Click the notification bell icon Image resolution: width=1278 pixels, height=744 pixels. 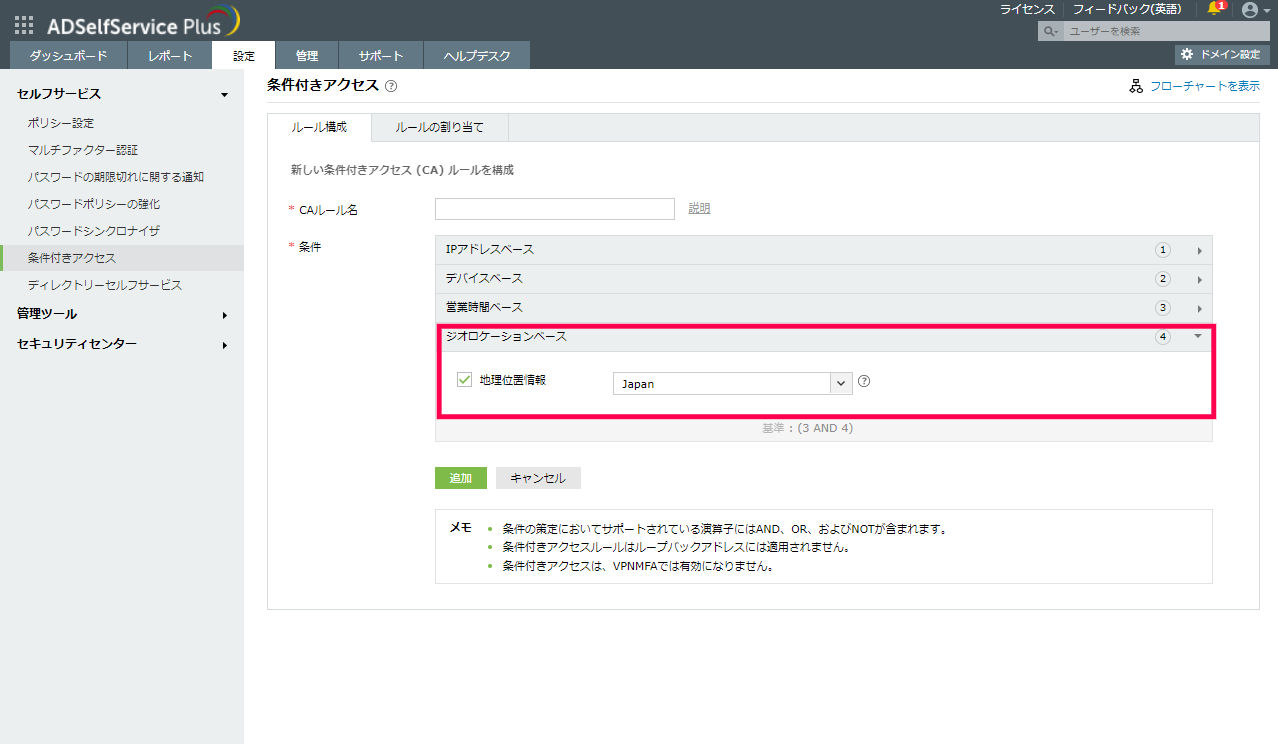tap(1215, 9)
